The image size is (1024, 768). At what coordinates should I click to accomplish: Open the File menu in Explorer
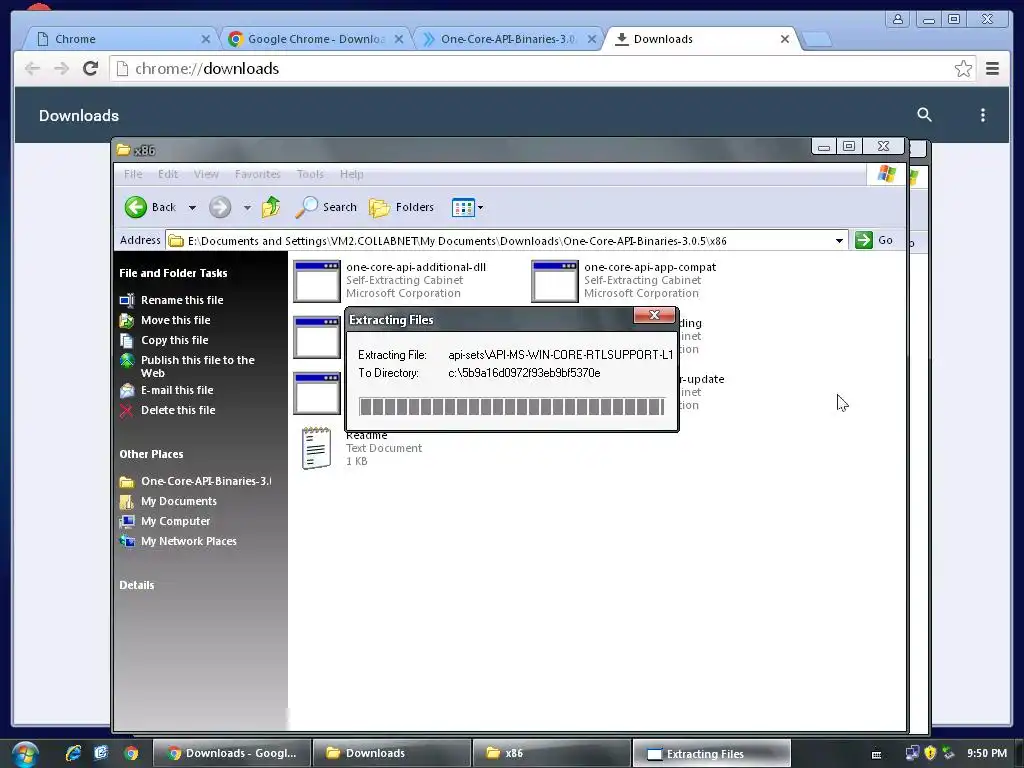click(x=133, y=174)
